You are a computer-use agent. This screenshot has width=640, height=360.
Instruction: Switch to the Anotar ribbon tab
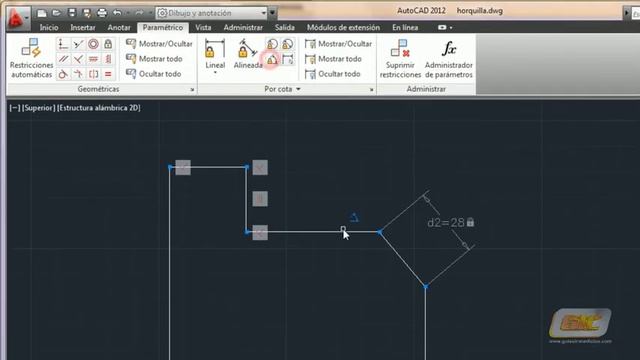point(119,27)
